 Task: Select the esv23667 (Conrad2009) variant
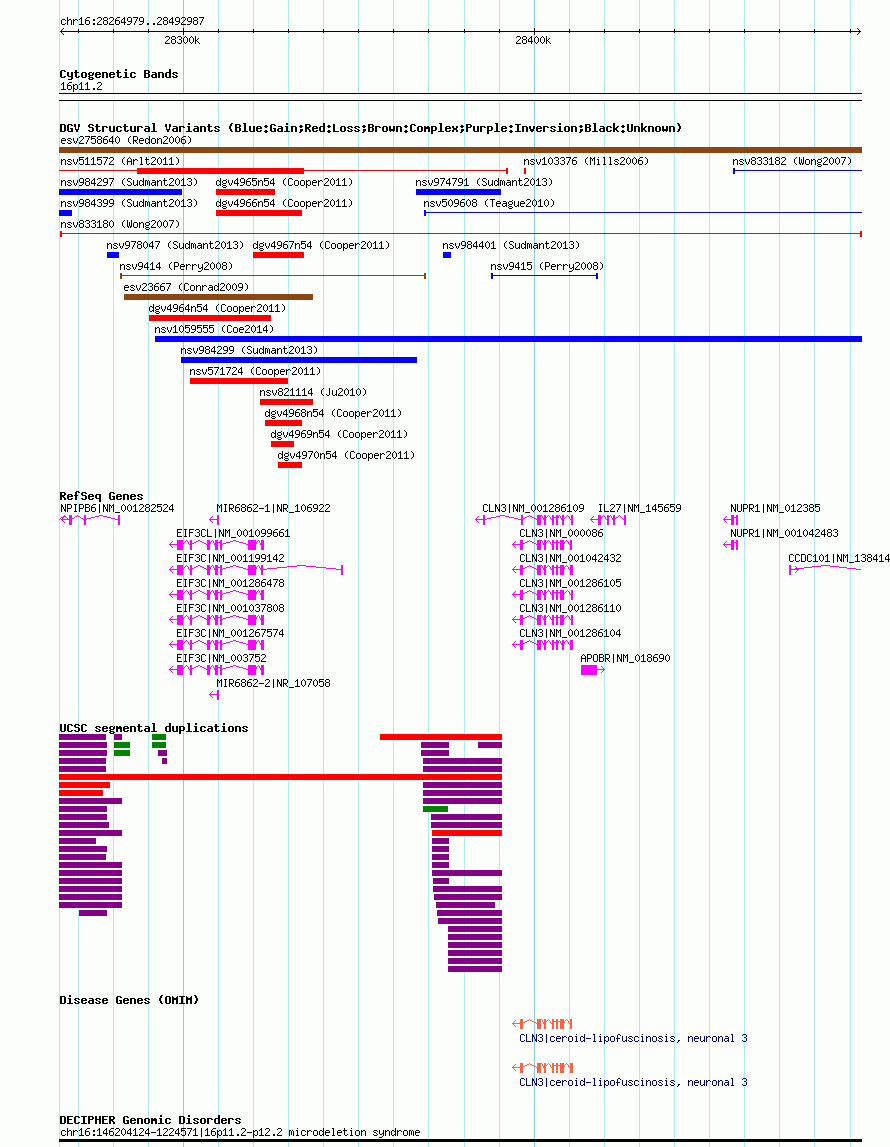(x=186, y=287)
